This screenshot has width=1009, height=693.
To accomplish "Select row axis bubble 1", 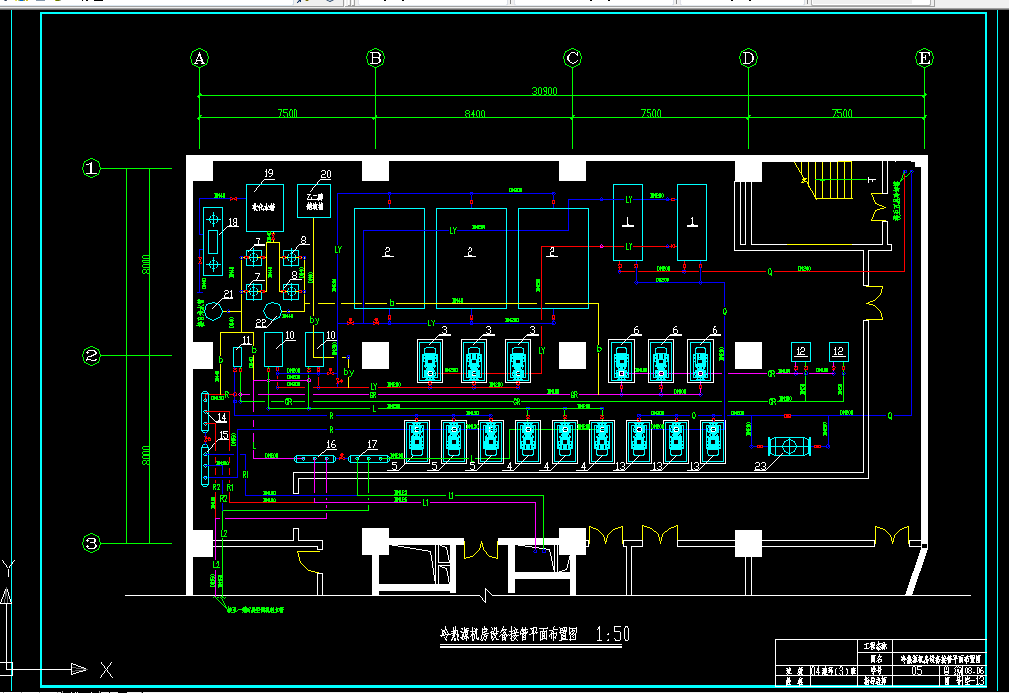I will (x=91, y=169).
